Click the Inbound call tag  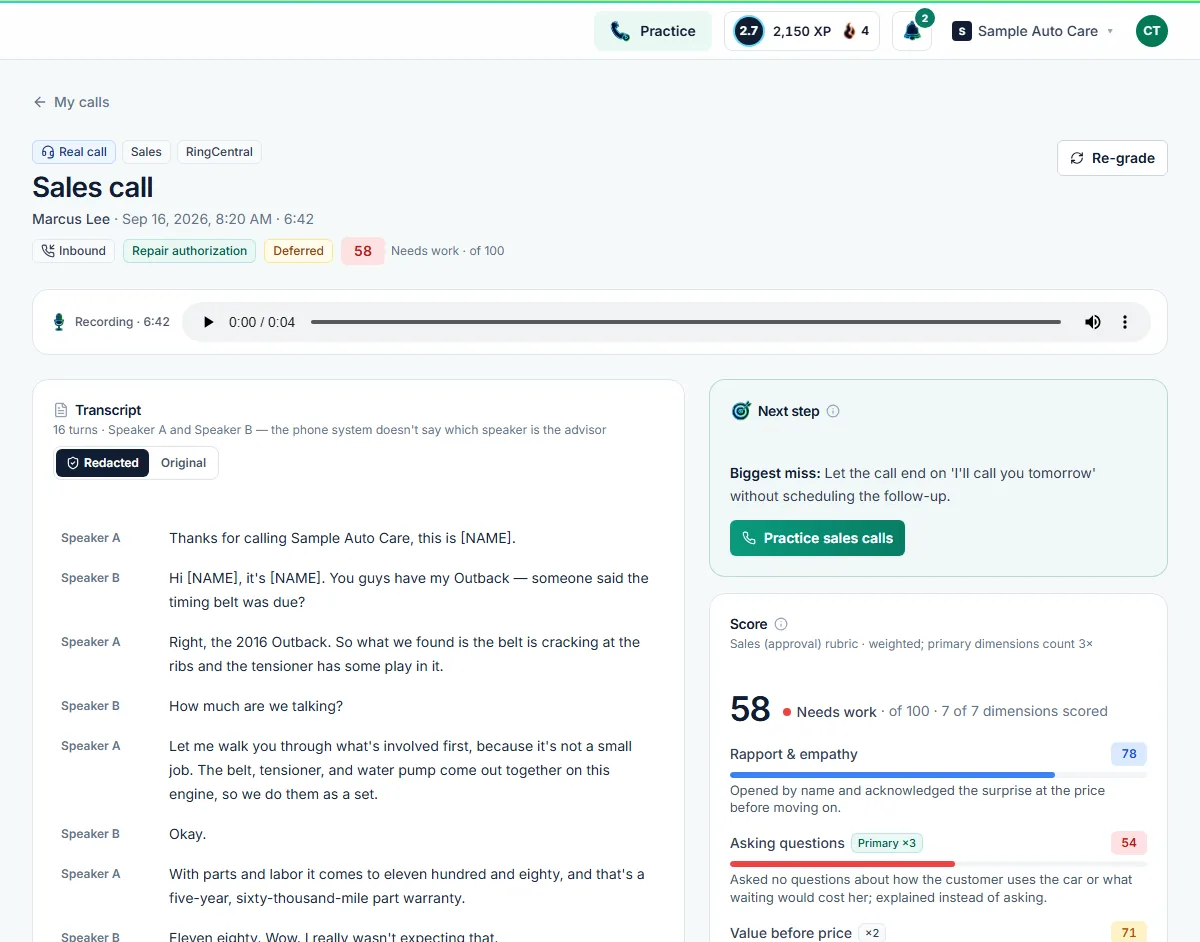point(73,251)
